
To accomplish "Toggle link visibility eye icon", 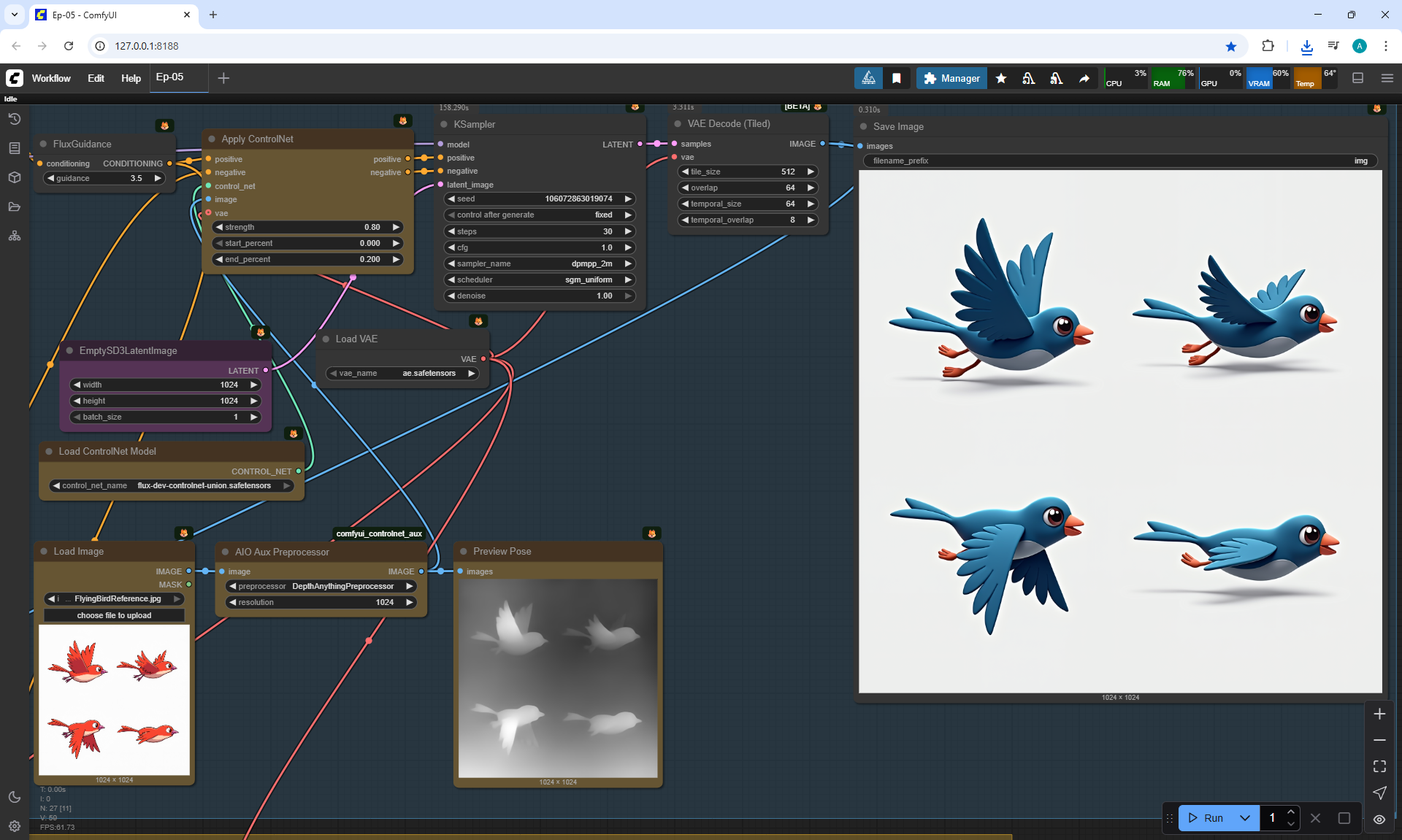I will pyautogui.click(x=1379, y=819).
